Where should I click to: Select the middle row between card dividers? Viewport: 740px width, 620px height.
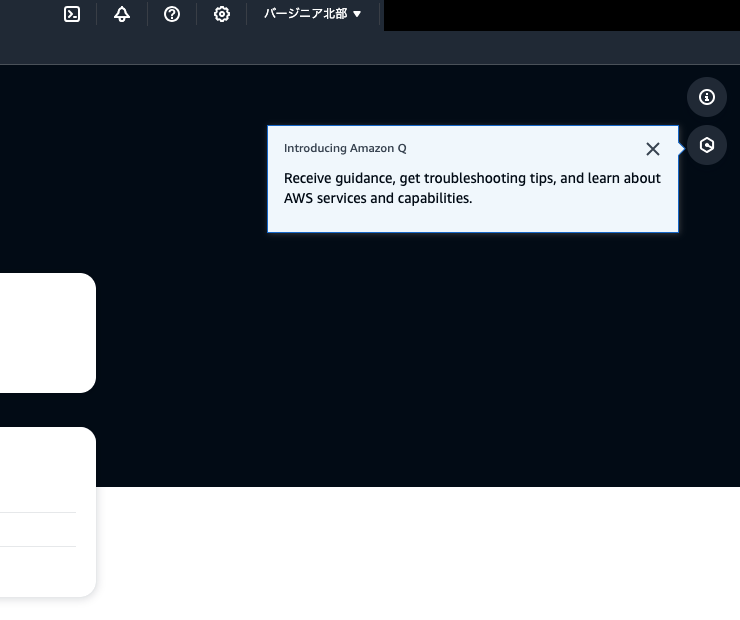point(40,529)
